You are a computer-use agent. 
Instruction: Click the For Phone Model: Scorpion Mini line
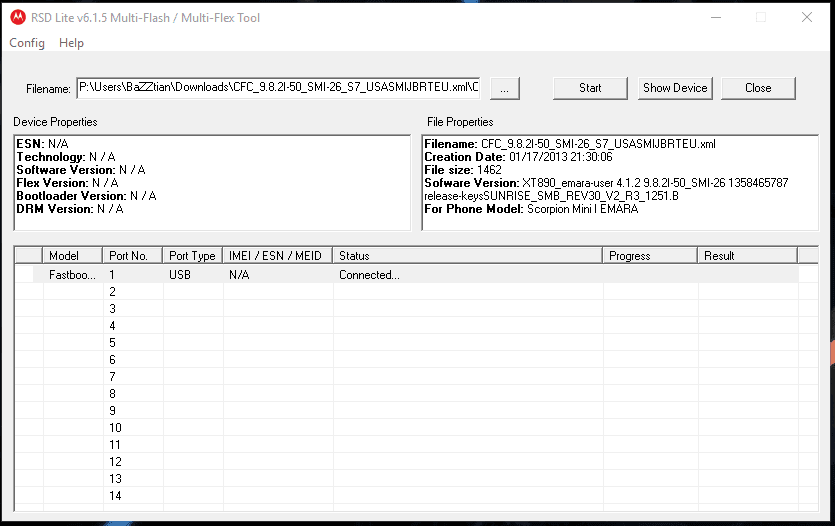click(x=531, y=209)
